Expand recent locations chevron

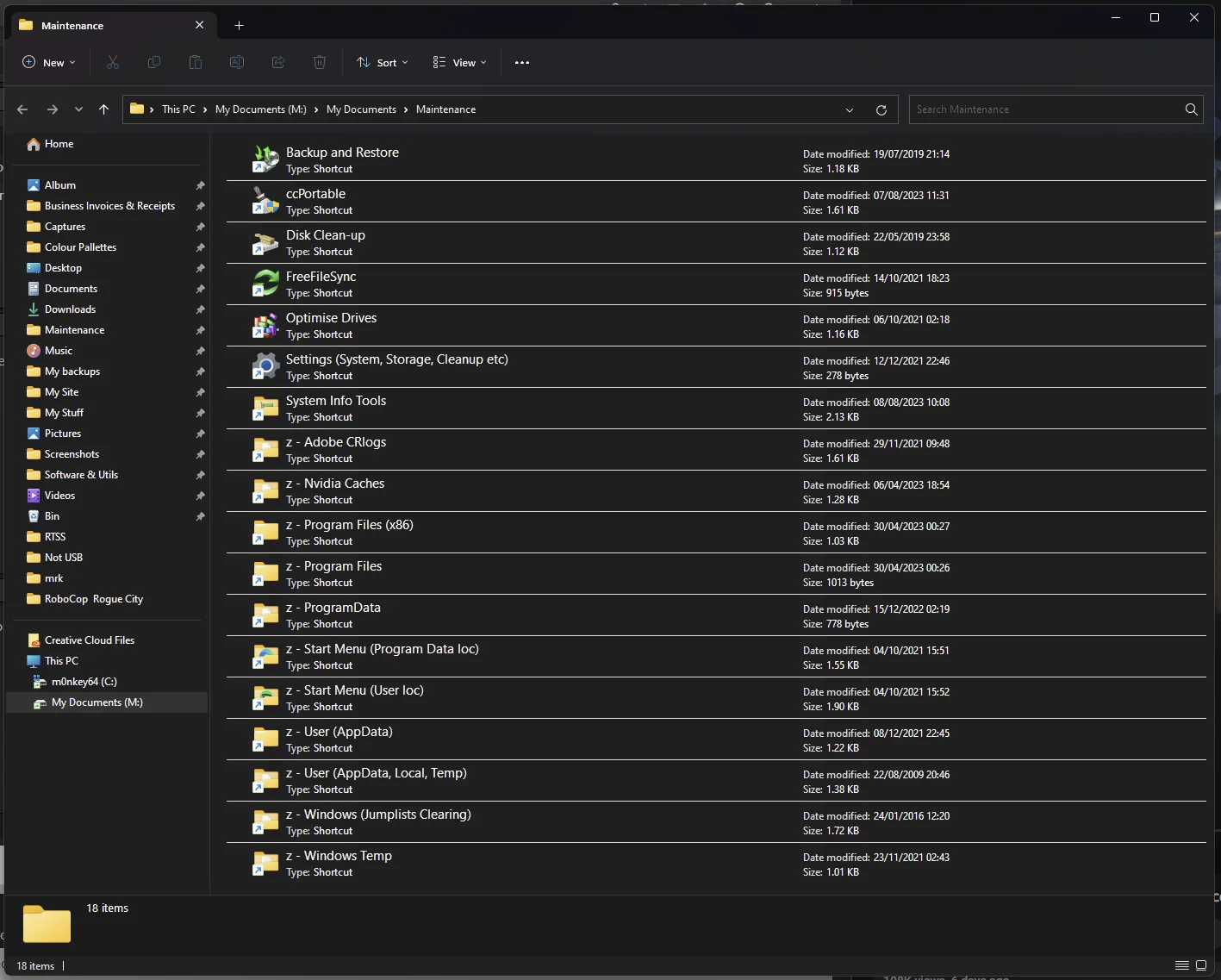click(x=78, y=109)
